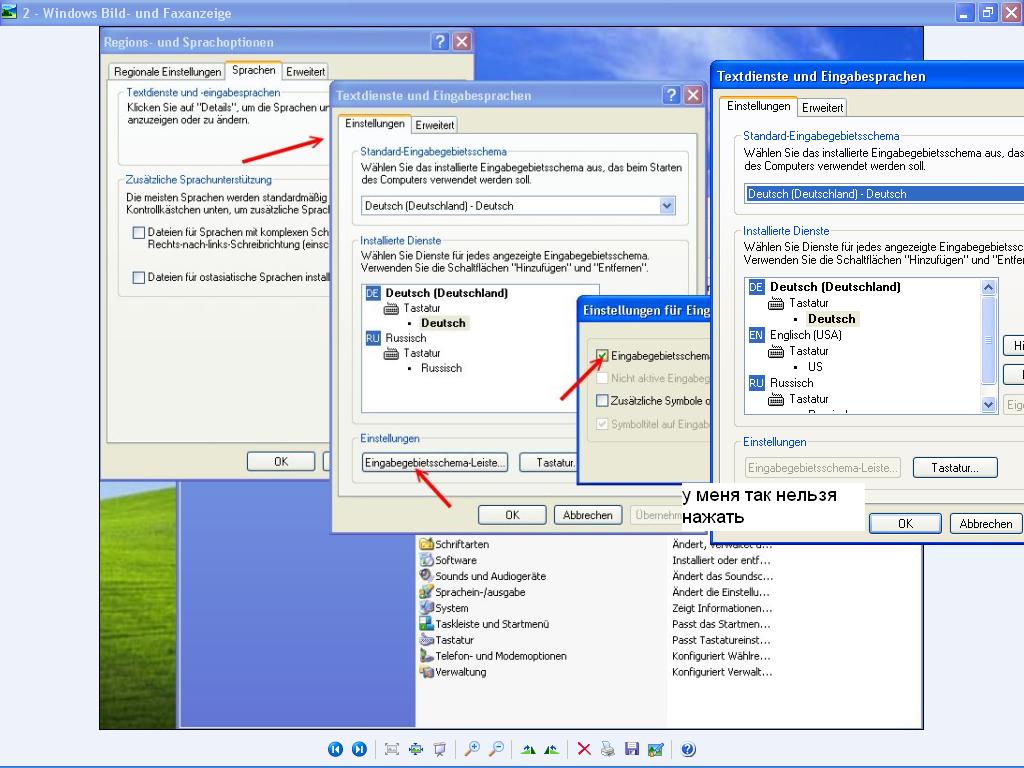Viewport: 1024px width, 768px height.
Task: Zoom out with the minus magnifier icon
Action: point(496,749)
